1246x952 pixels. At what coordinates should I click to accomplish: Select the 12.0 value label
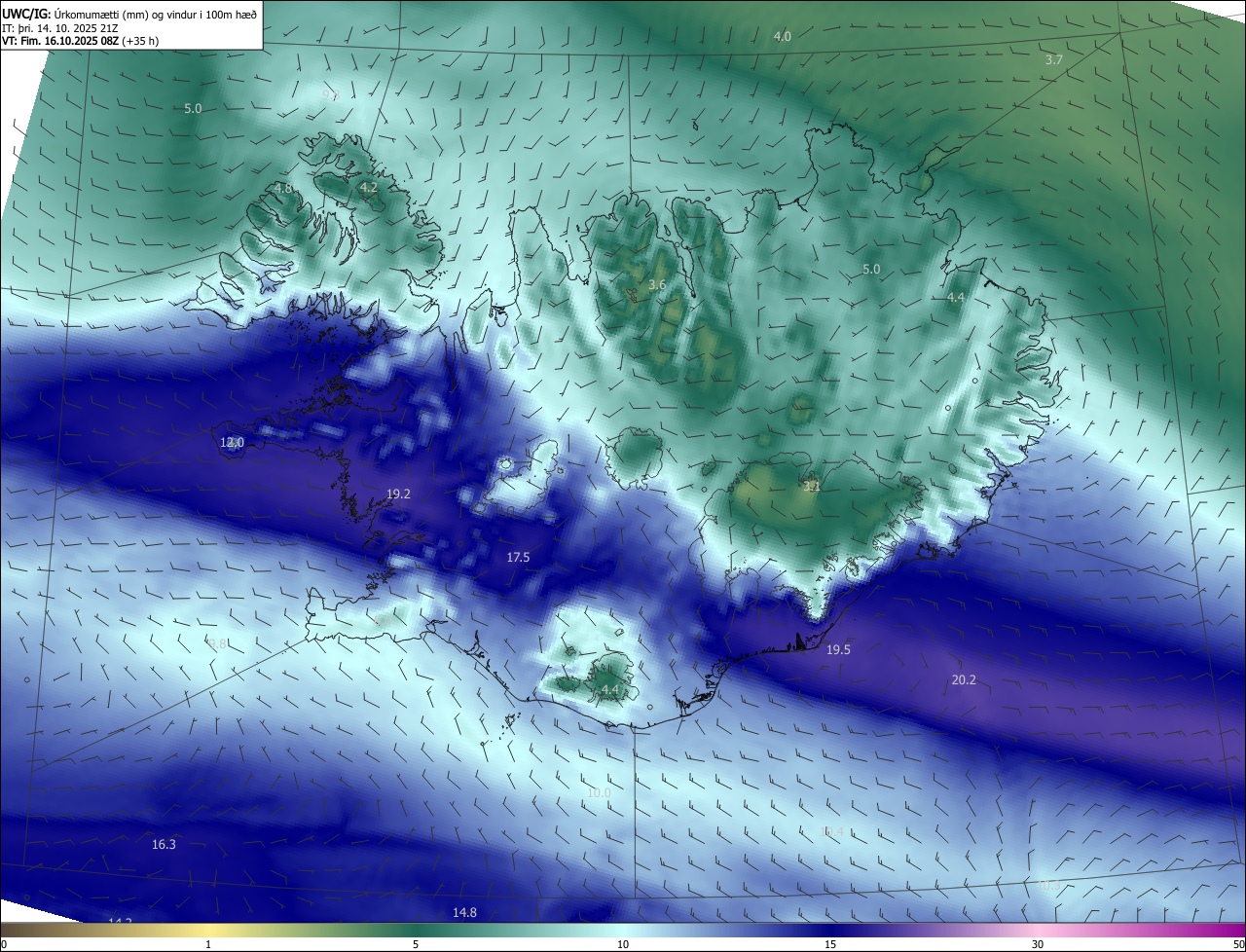coord(232,442)
